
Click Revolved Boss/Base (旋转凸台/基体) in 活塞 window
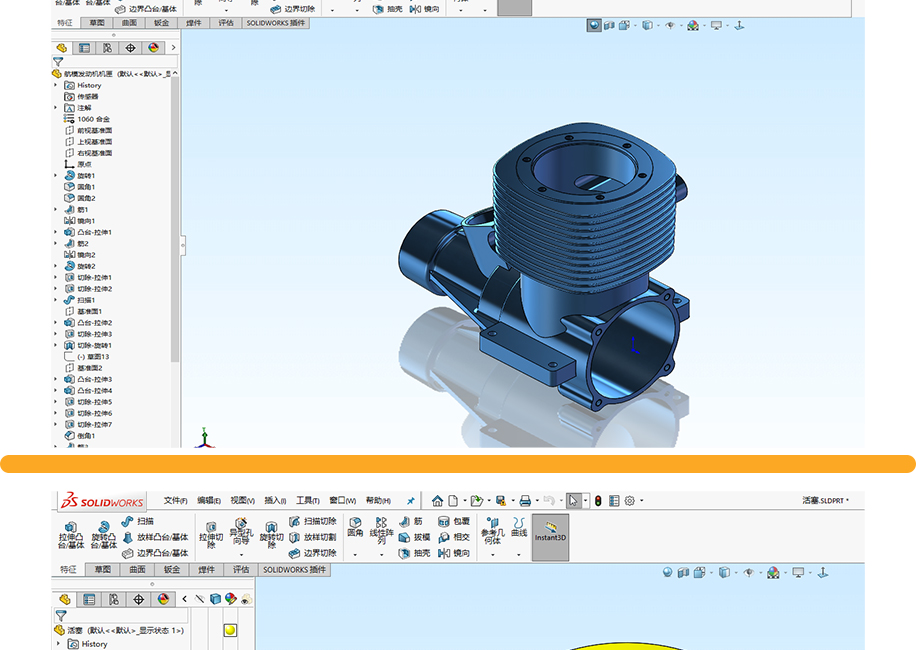click(x=103, y=534)
